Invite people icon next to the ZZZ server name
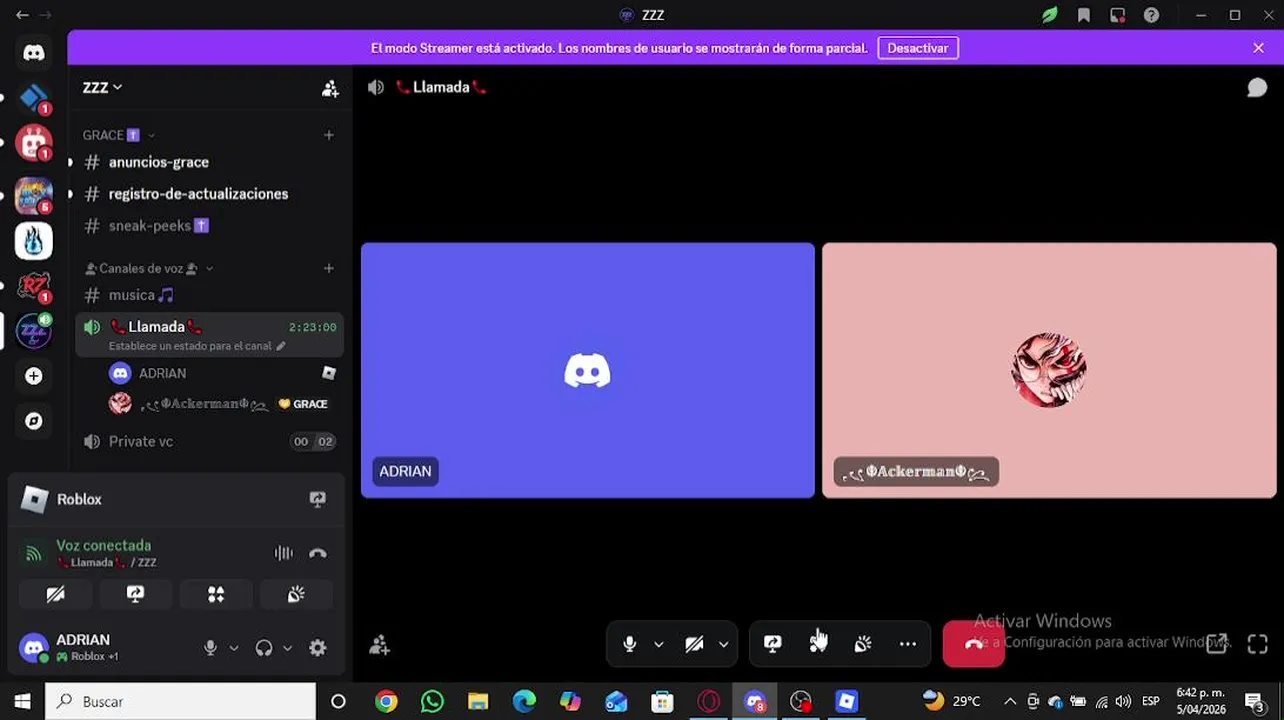 [x=330, y=88]
